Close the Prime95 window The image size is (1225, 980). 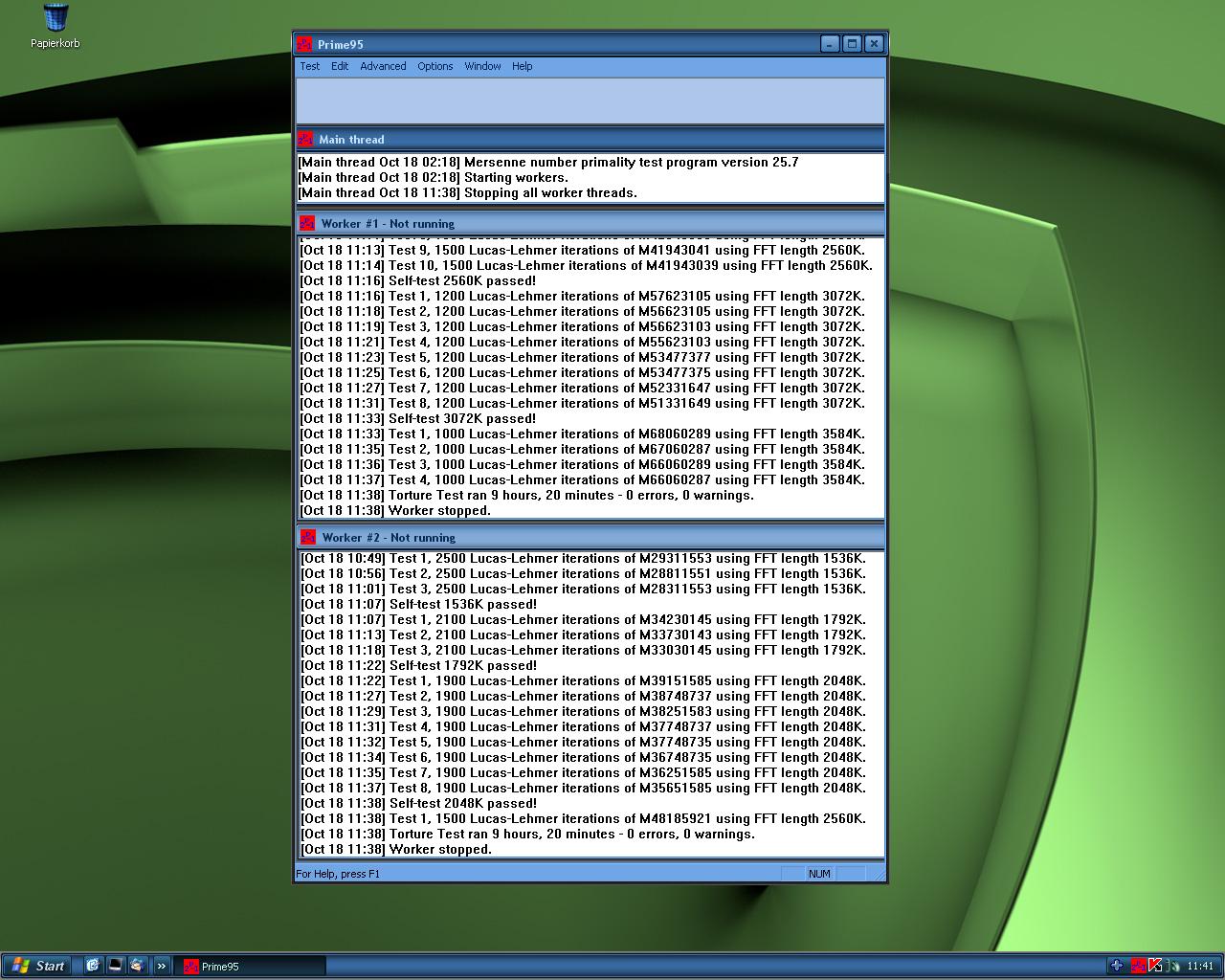click(874, 44)
